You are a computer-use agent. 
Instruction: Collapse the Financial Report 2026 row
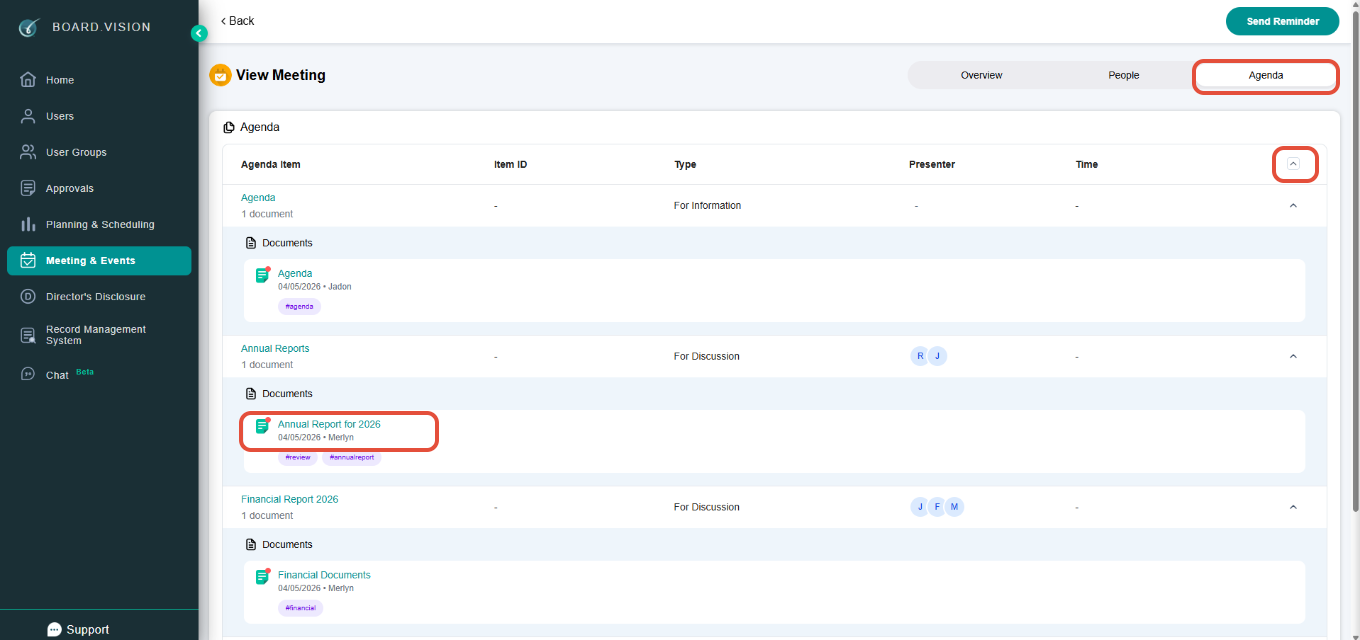[x=1293, y=507]
